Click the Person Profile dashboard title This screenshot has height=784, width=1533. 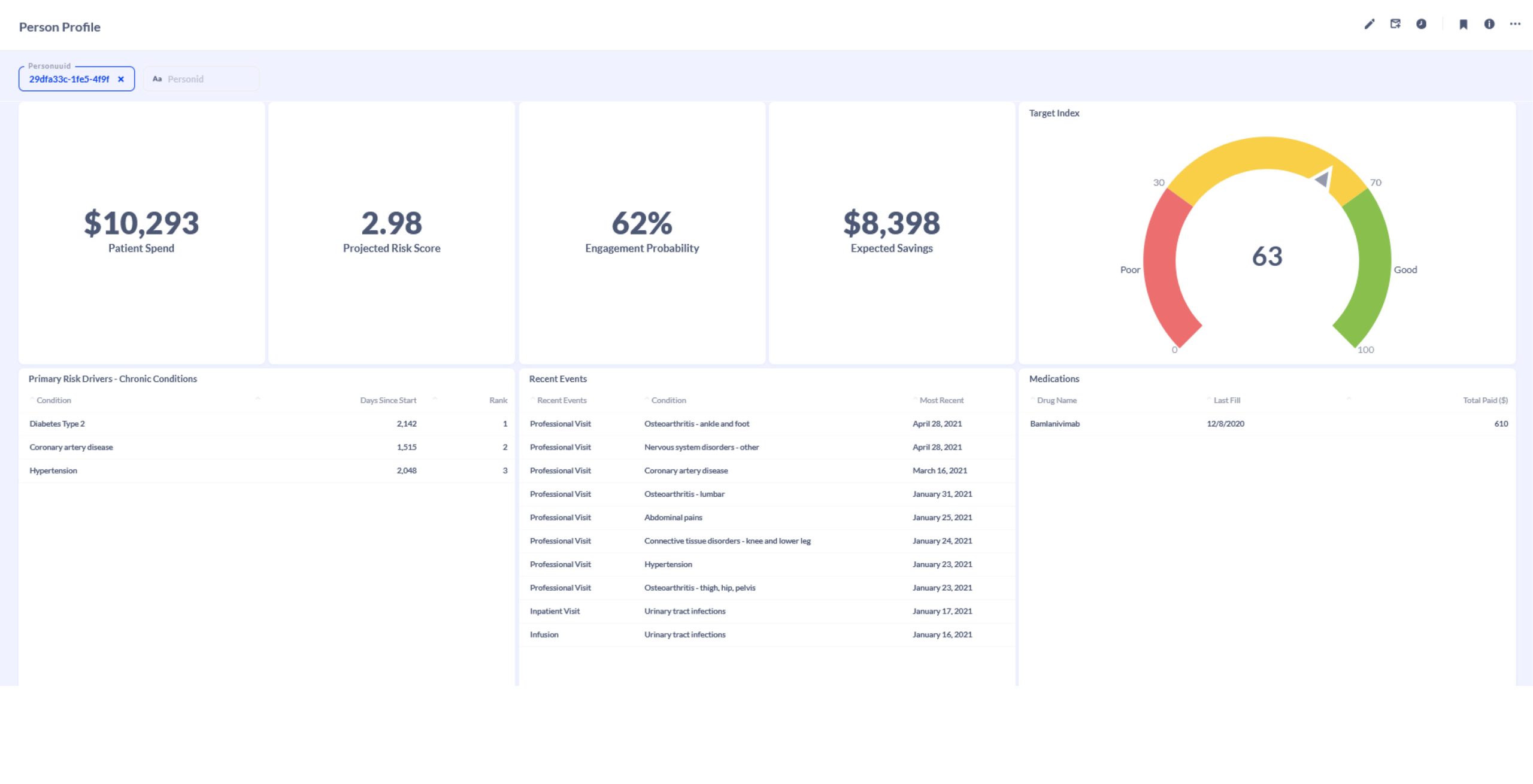[x=60, y=27]
